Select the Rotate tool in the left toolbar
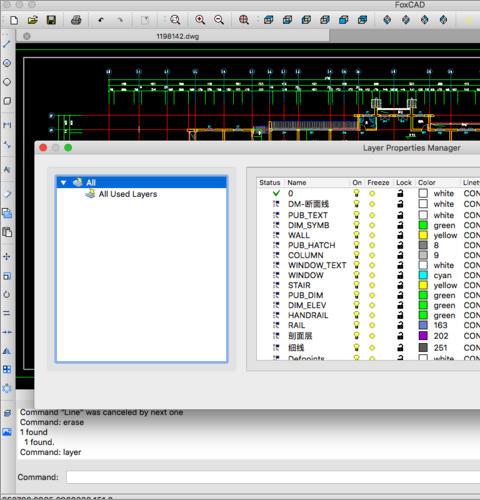 tap(7, 295)
